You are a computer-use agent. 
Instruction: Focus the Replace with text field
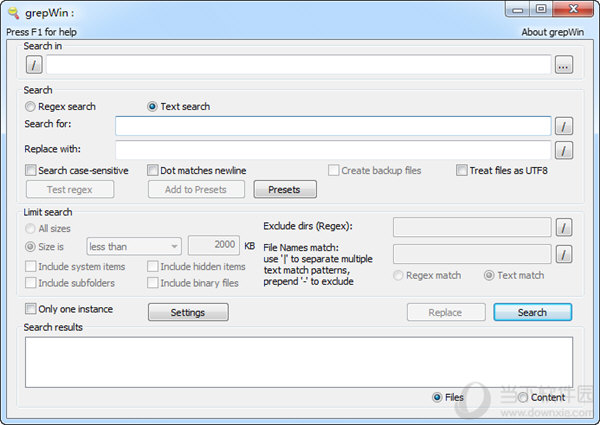pyautogui.click(x=333, y=150)
